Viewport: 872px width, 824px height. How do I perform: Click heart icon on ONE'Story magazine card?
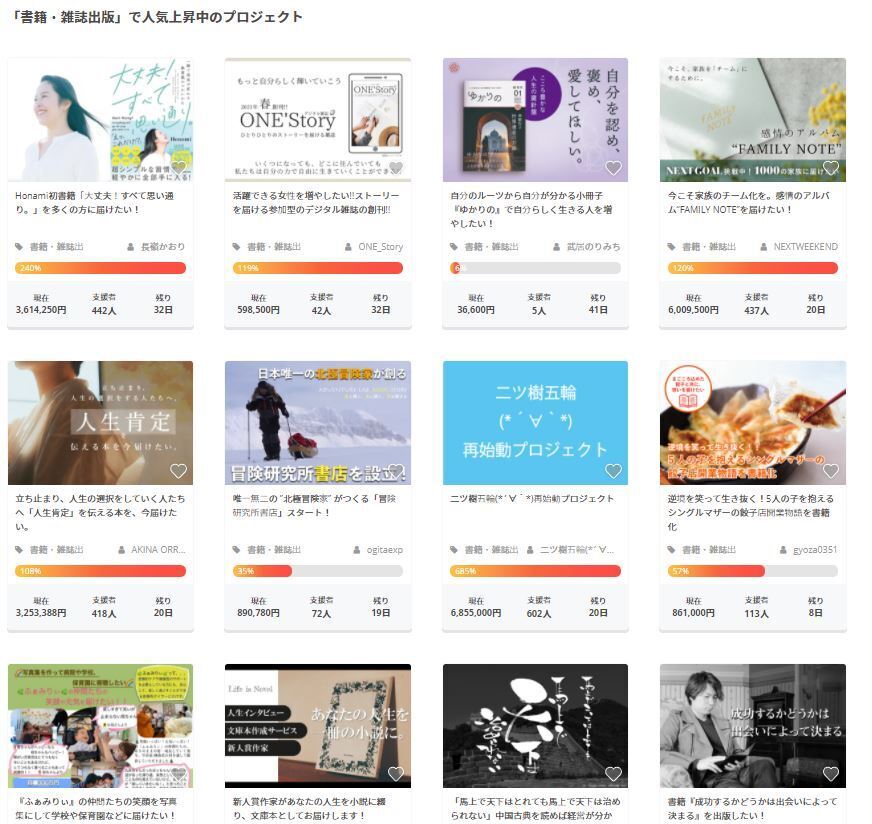click(x=395, y=168)
